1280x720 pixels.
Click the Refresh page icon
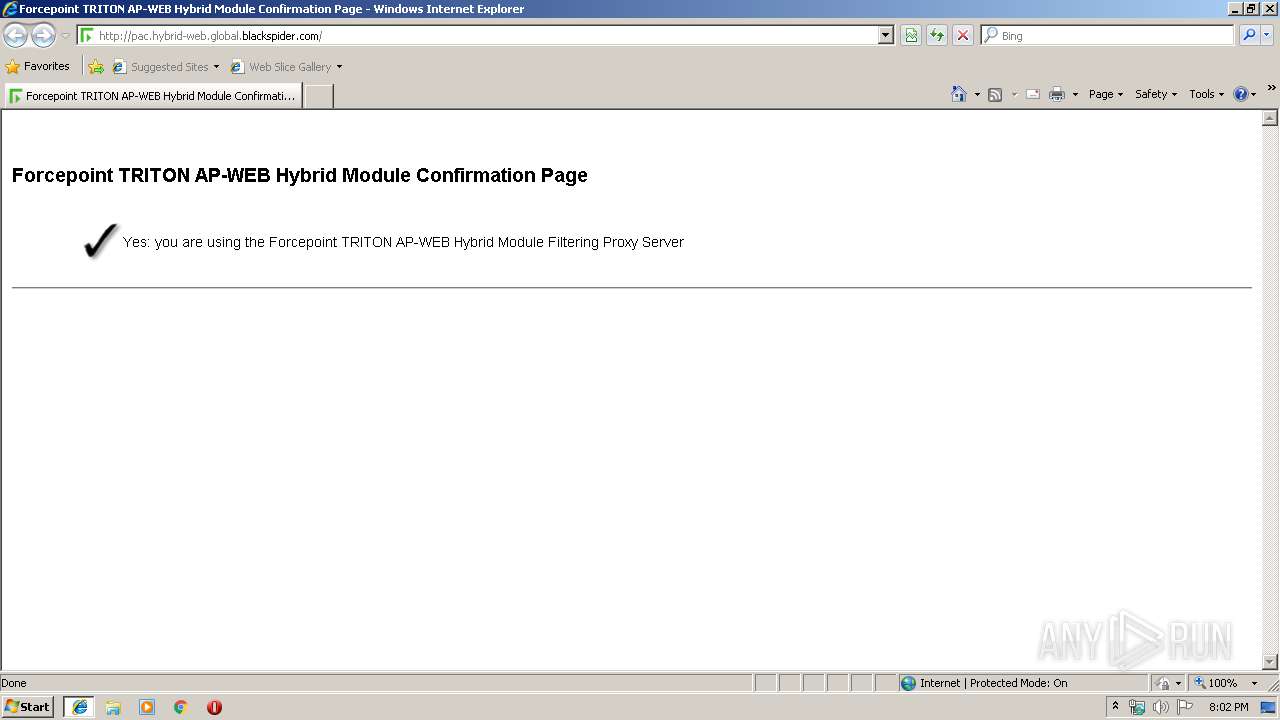(937, 35)
